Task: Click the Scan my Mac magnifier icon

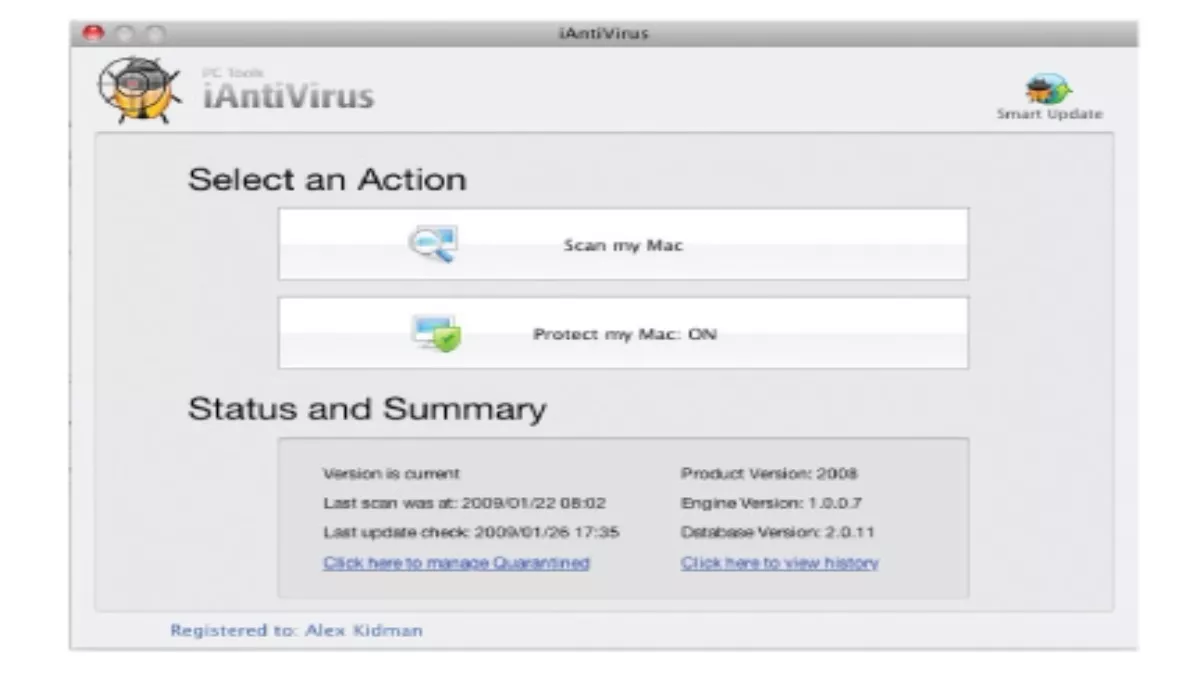Action: pos(434,243)
